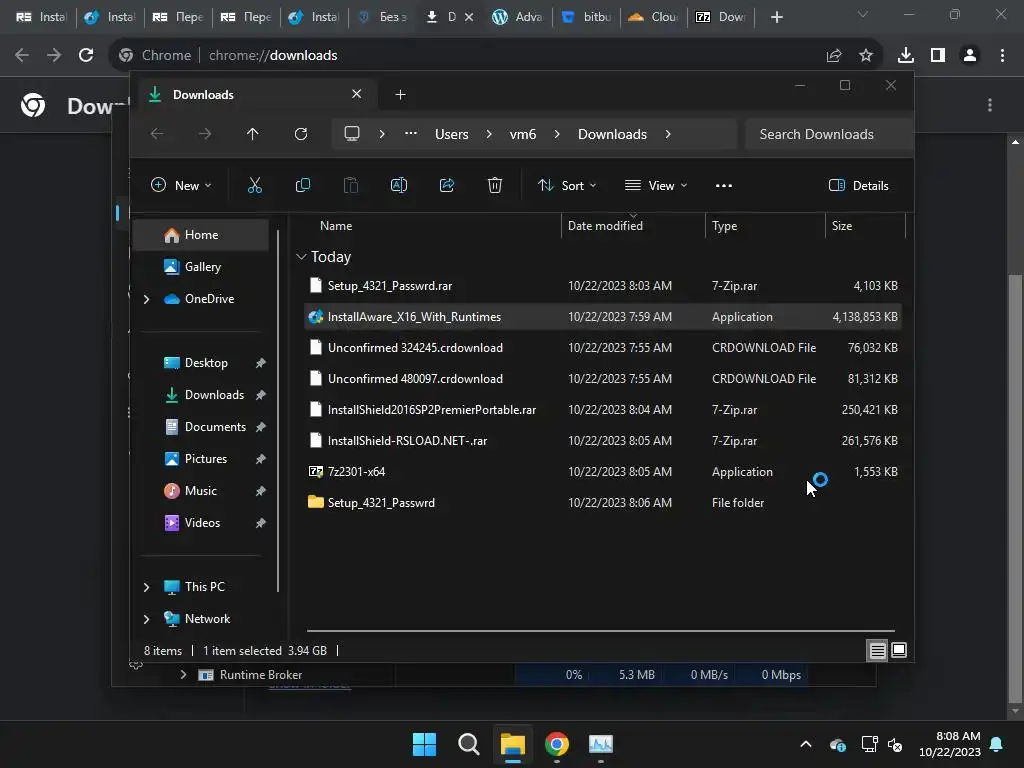1024x768 pixels.
Task: Switch to details list view icon in status bar
Action: [x=877, y=650]
